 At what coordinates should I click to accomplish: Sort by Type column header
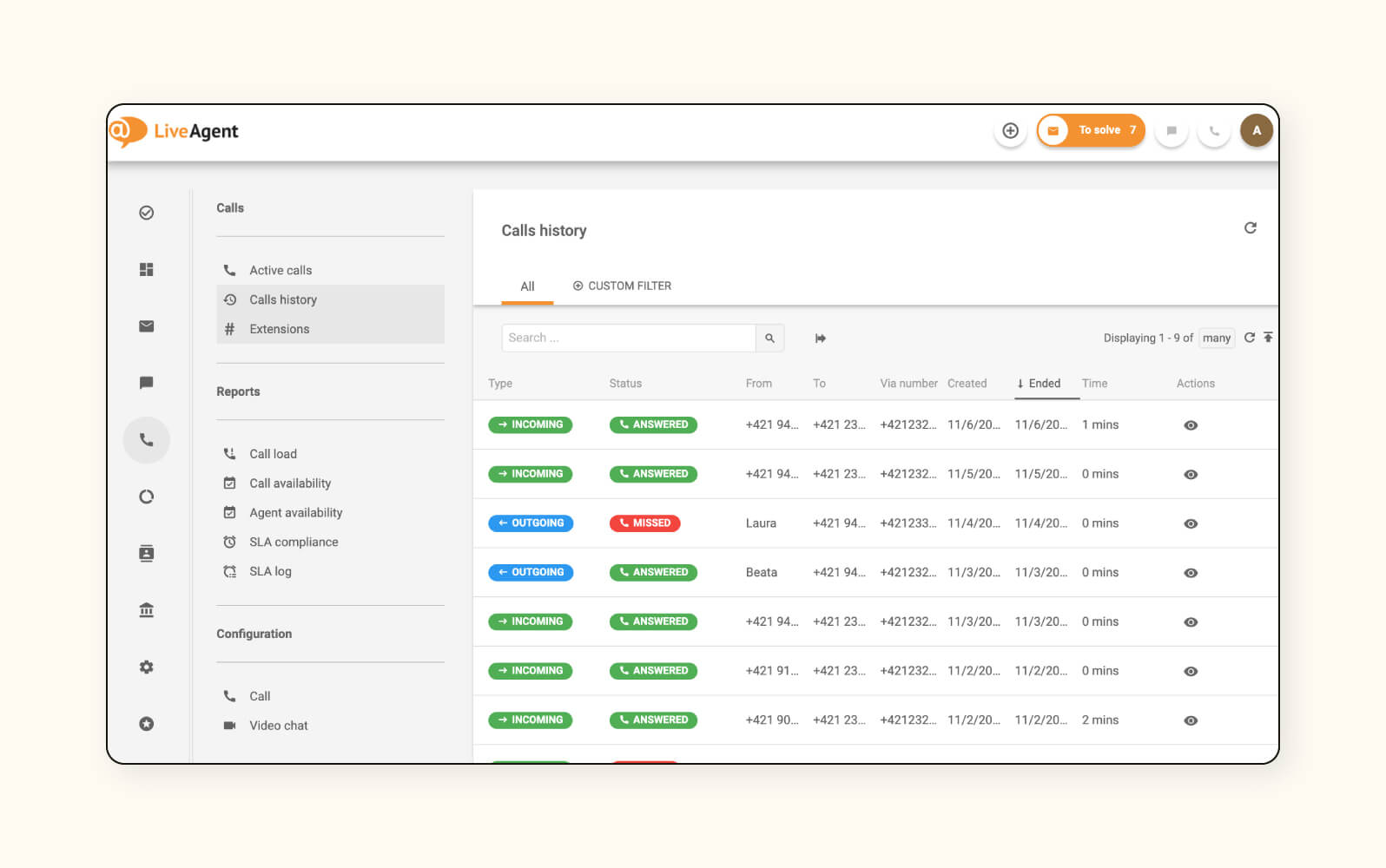coord(500,384)
